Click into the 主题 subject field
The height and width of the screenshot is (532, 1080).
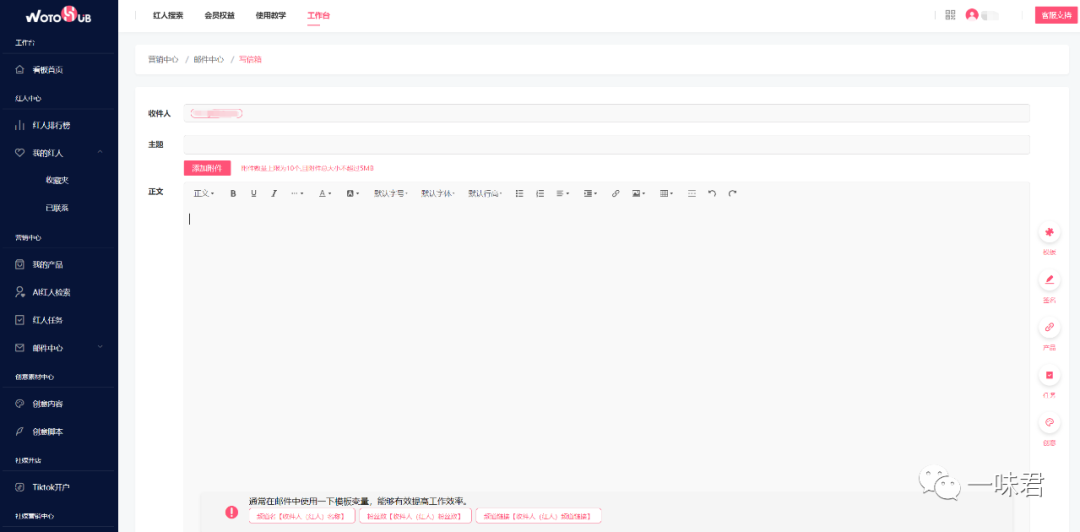click(x=607, y=145)
